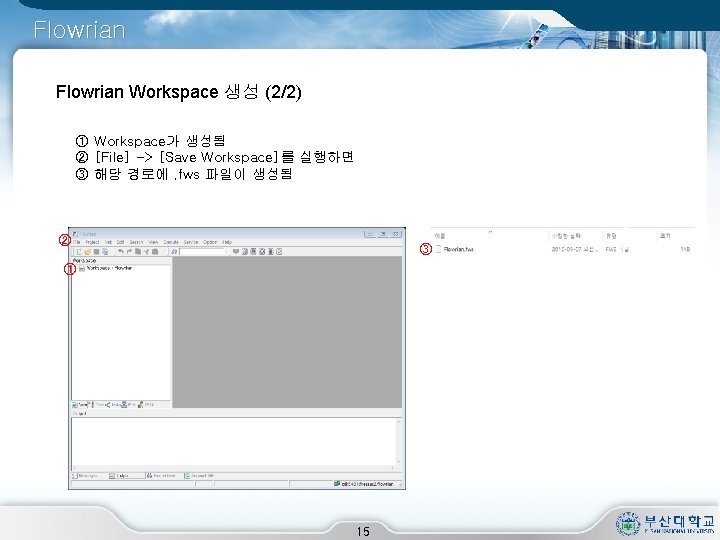Click the modified date cell of Flowrian.fws
720x540 pixels.
click(x=574, y=249)
